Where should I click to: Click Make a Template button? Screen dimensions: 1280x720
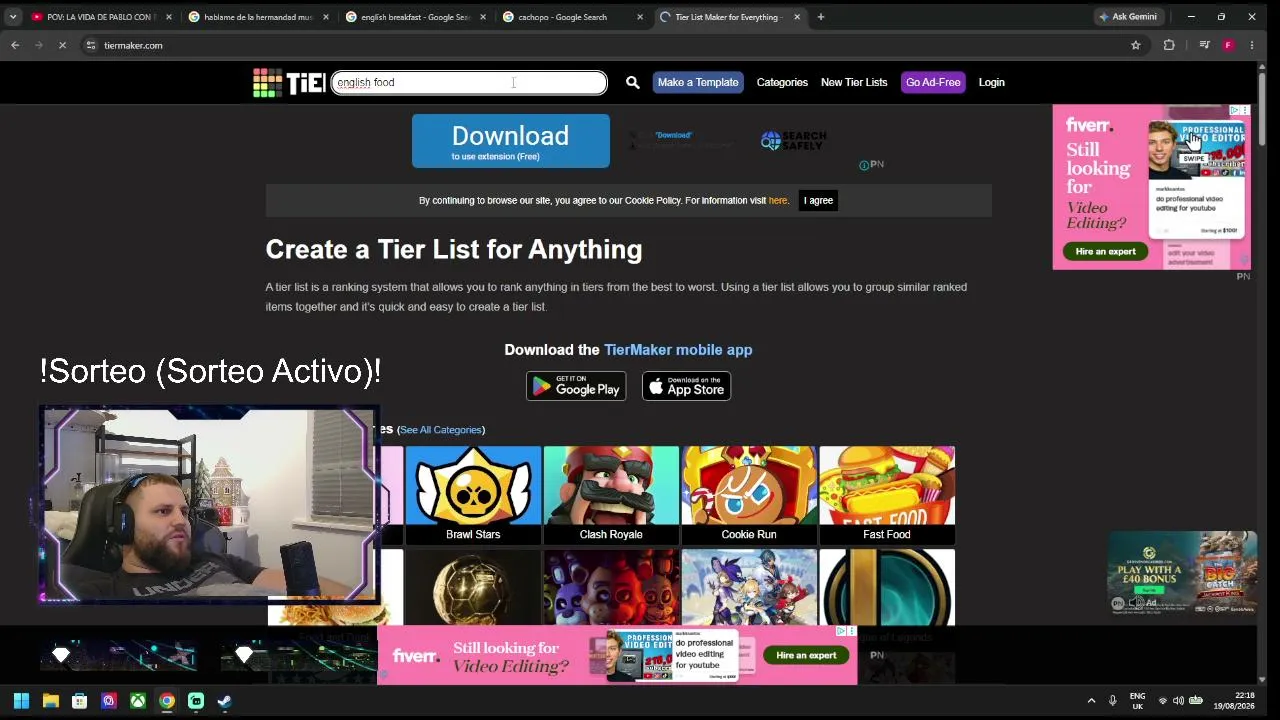[x=698, y=83]
